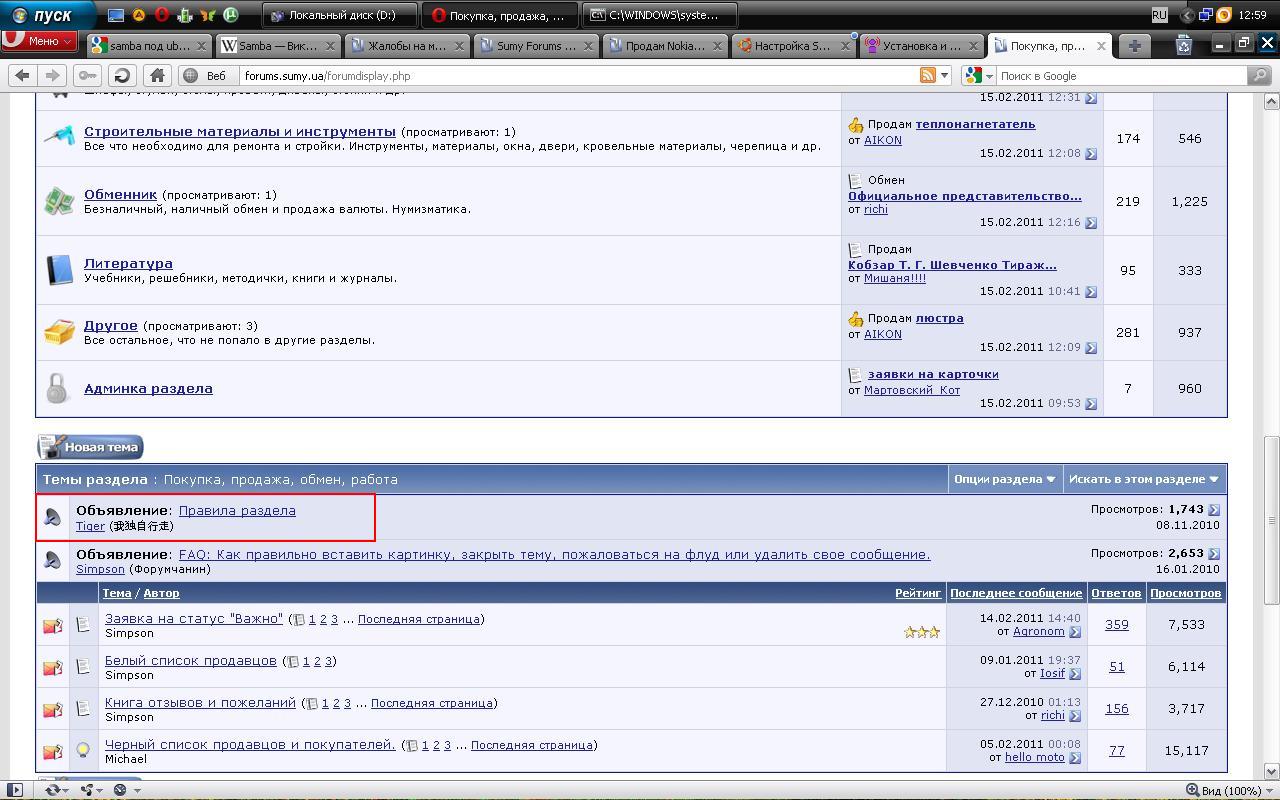This screenshot has width=1280, height=800.
Task: Click the search magnifier button
Action: click(1259, 75)
